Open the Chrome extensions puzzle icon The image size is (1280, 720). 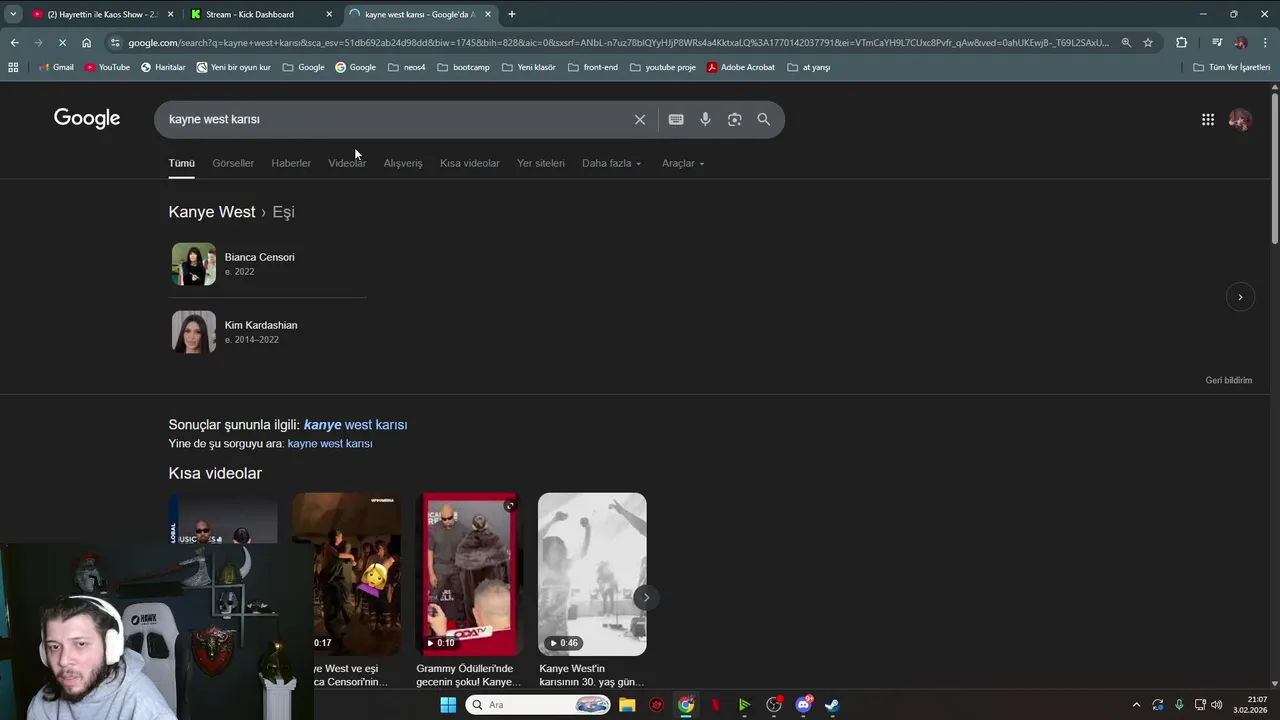click(x=1181, y=42)
